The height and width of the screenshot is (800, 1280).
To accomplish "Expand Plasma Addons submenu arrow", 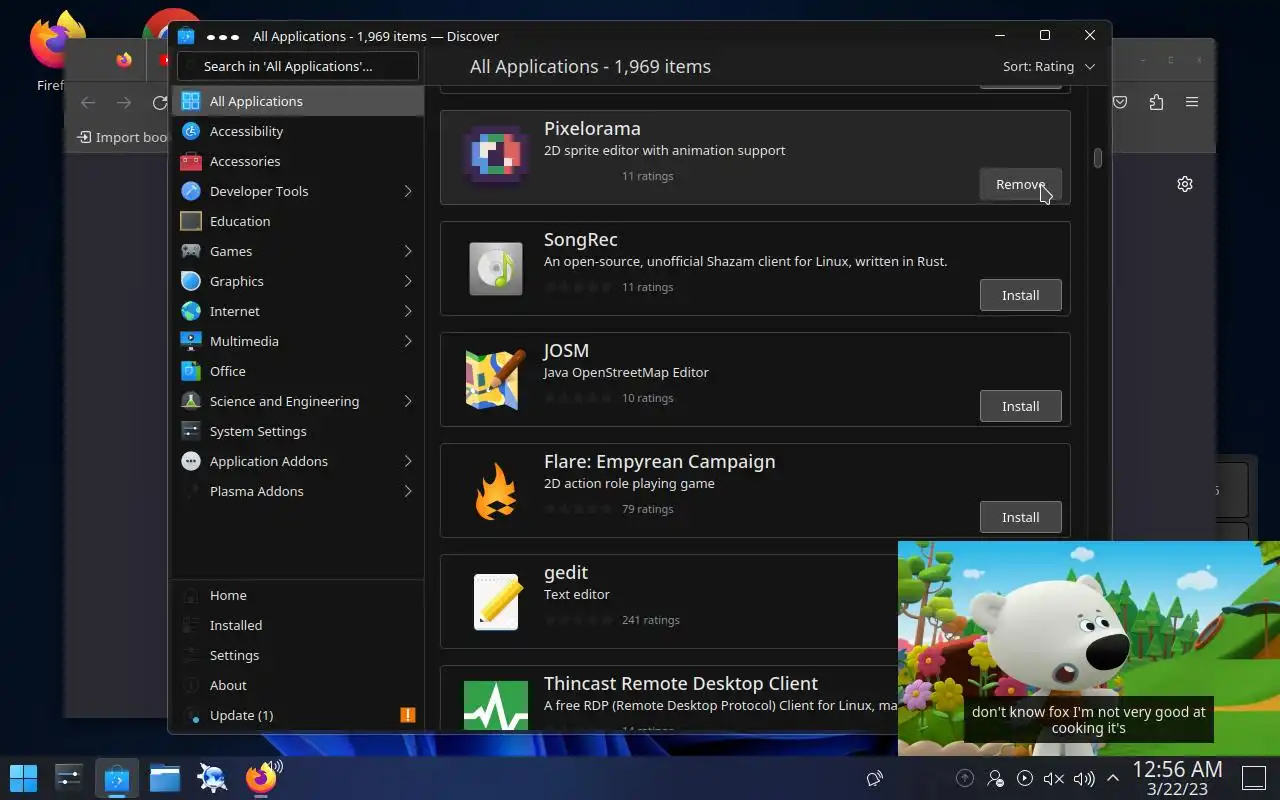I will pyautogui.click(x=408, y=491).
